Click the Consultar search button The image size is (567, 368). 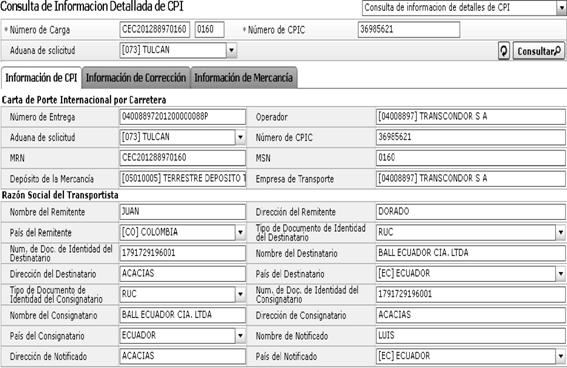(x=538, y=51)
